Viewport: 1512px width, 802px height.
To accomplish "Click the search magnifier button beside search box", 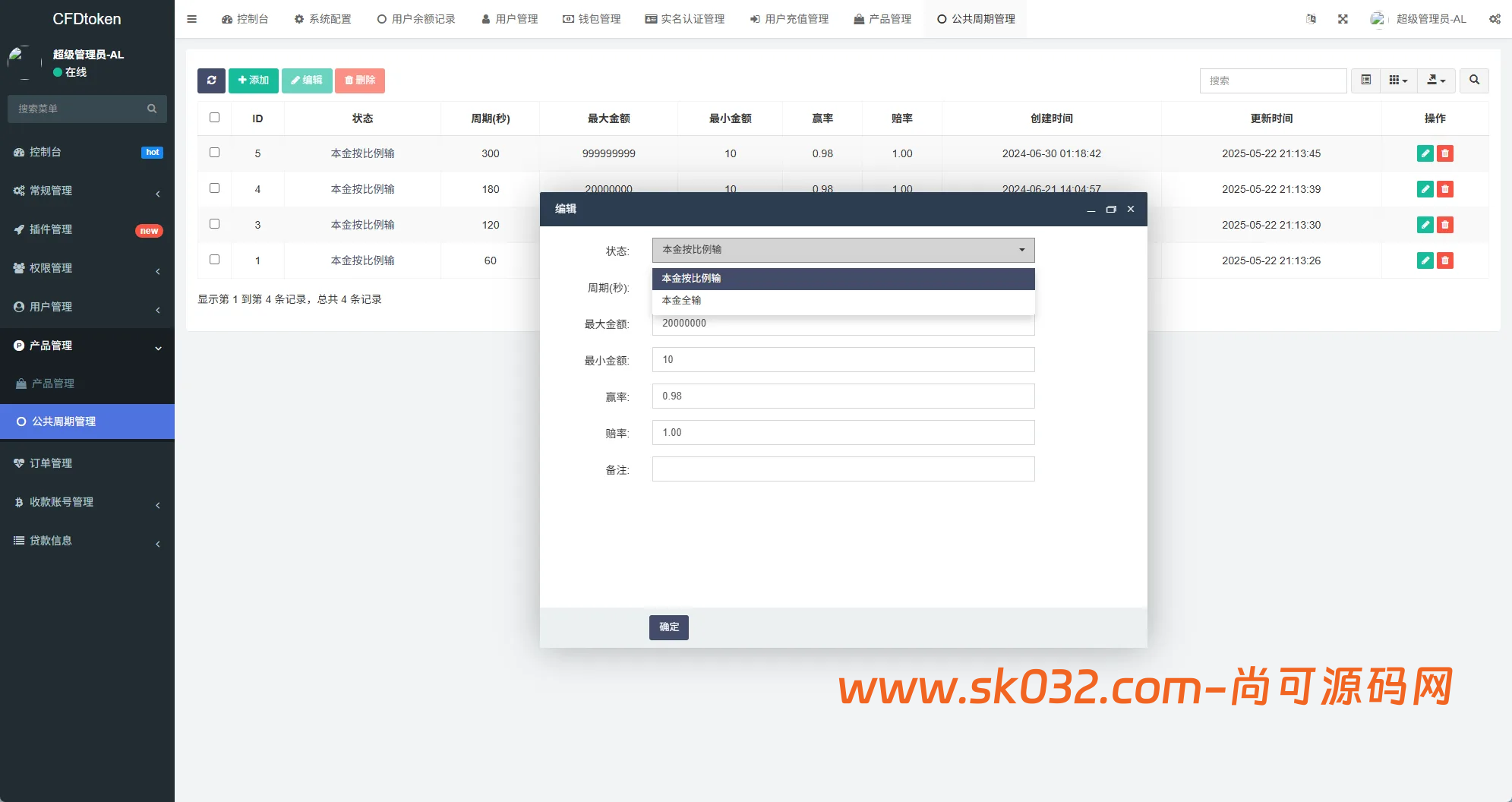I will (1474, 81).
